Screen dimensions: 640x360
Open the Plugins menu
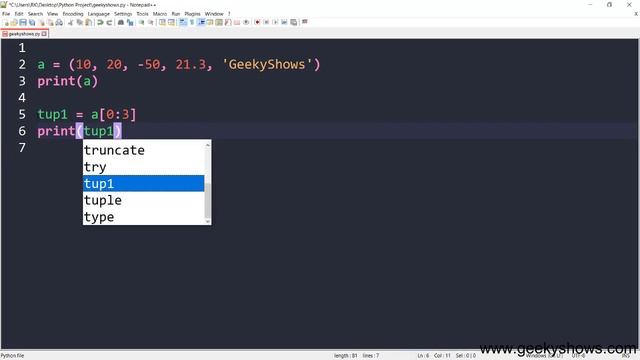pos(192,14)
